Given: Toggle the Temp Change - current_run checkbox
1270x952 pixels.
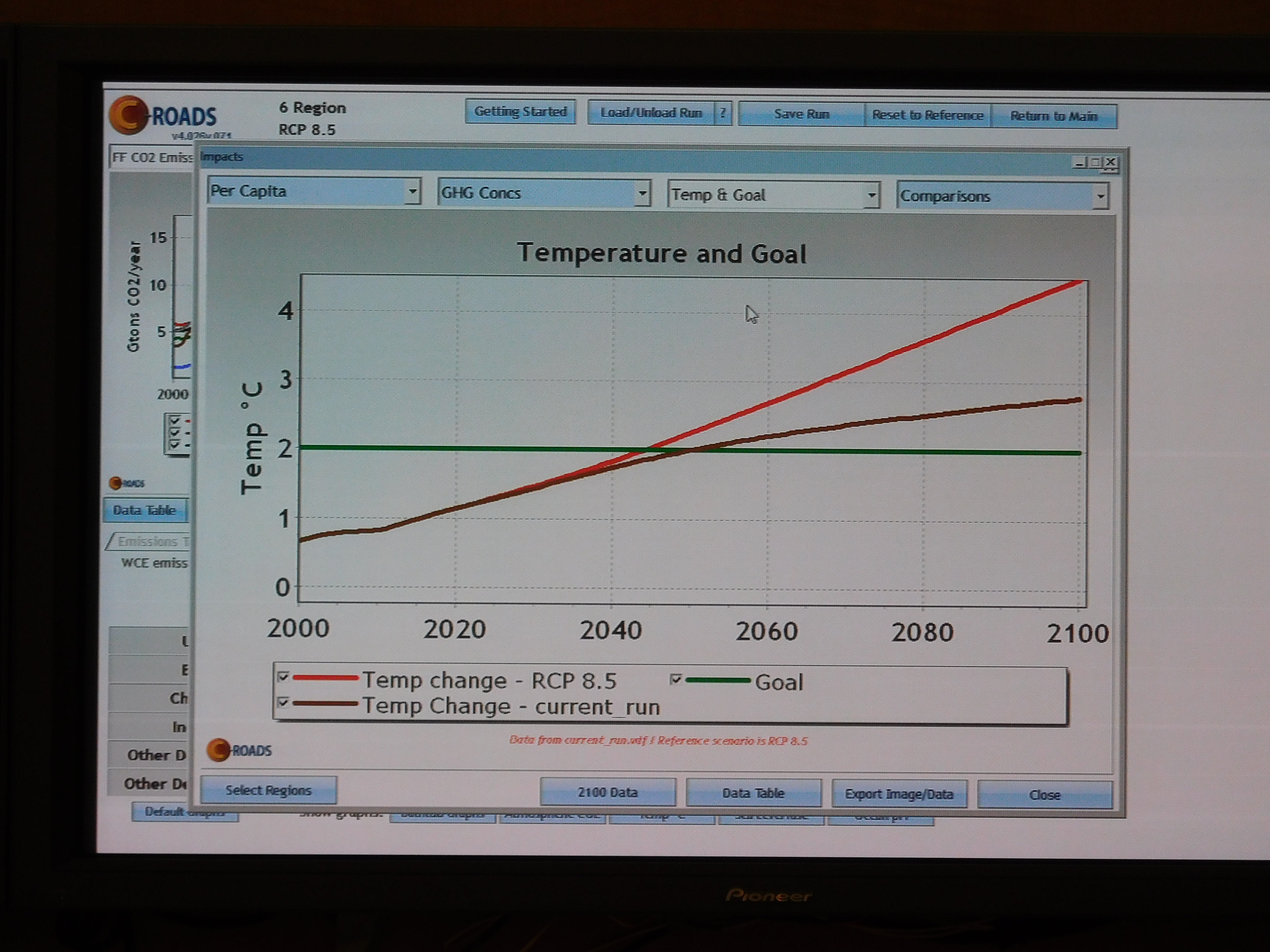Looking at the screenshot, I should tap(282, 702).
